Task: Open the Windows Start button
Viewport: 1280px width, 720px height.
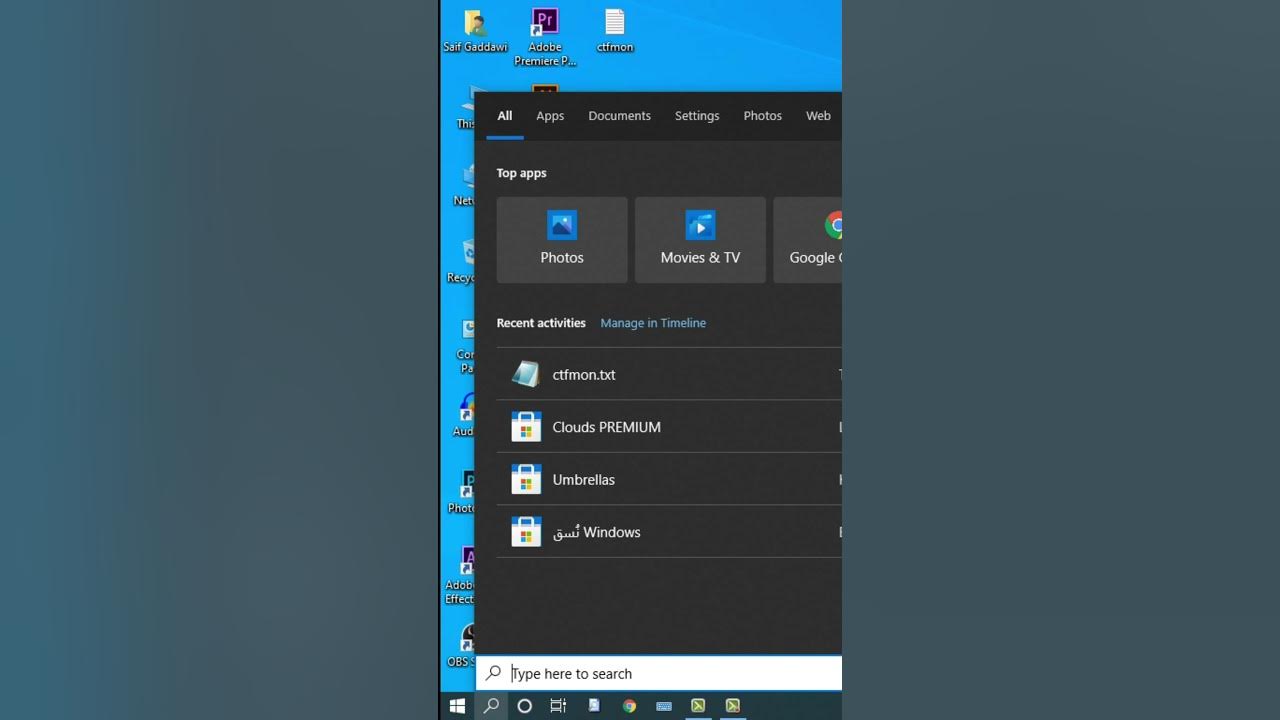Action: 457,705
